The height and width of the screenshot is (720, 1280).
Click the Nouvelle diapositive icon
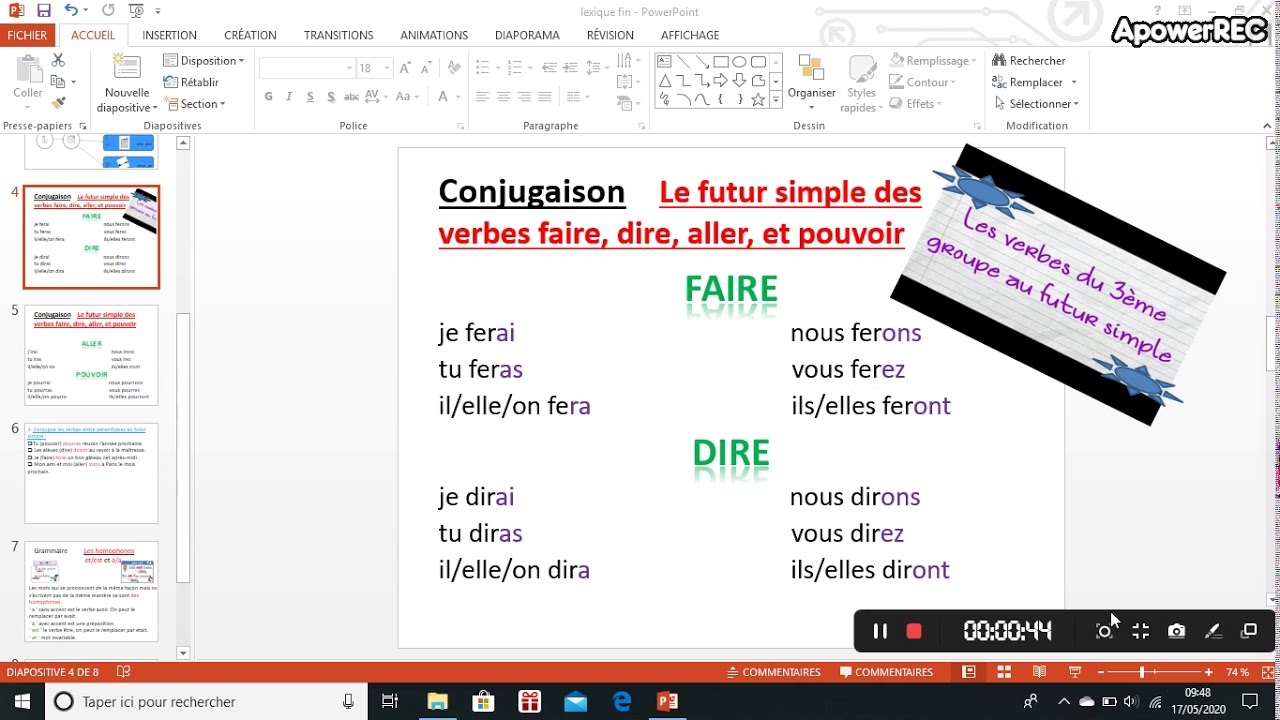[126, 68]
